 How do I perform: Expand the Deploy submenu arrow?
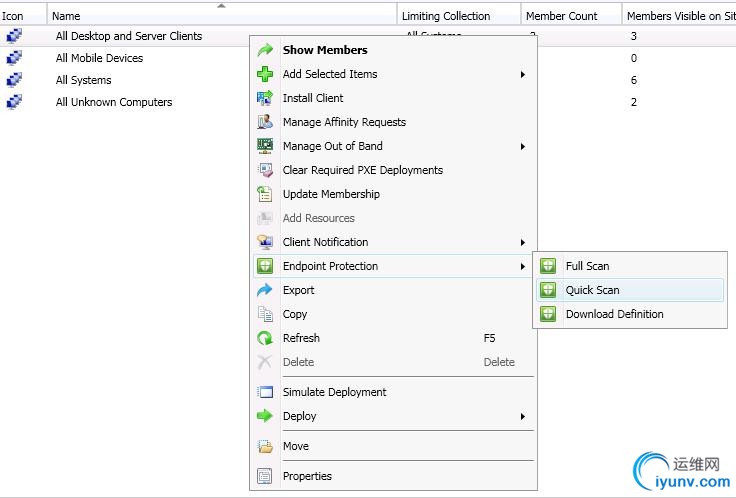click(x=522, y=416)
